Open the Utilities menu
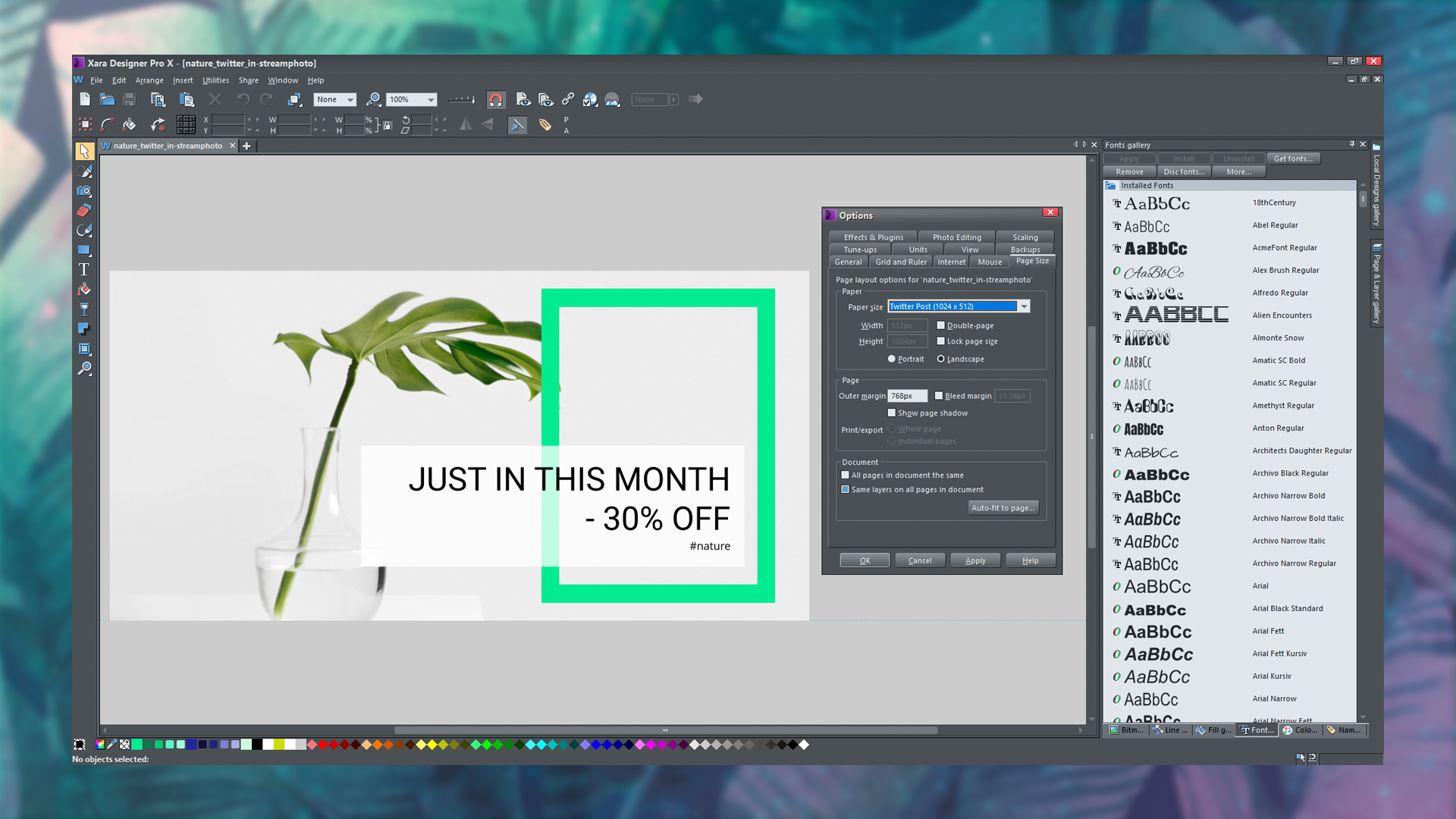Screen dimensions: 1456x819 [x=215, y=80]
